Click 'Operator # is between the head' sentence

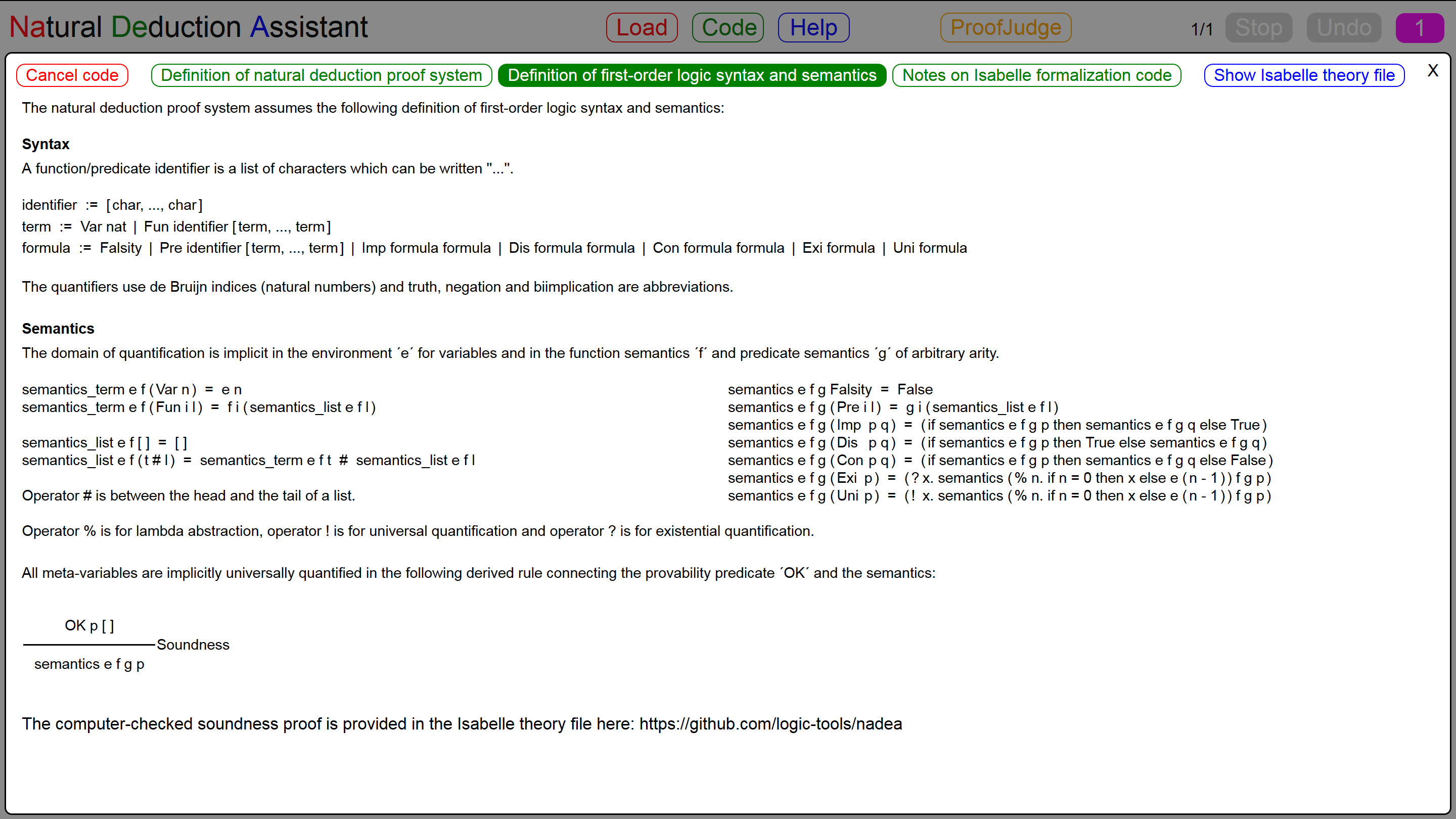pyautogui.click(x=188, y=495)
